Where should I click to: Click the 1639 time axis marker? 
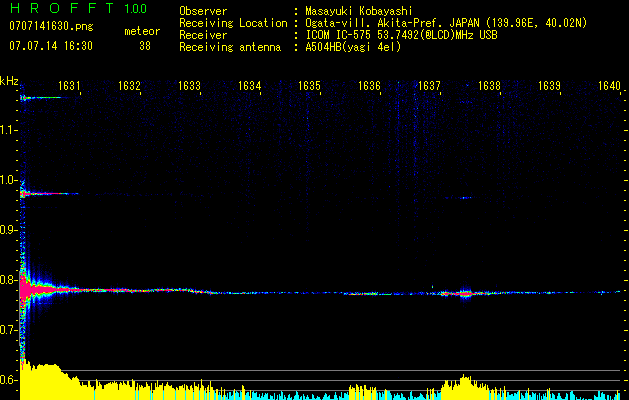[549, 86]
